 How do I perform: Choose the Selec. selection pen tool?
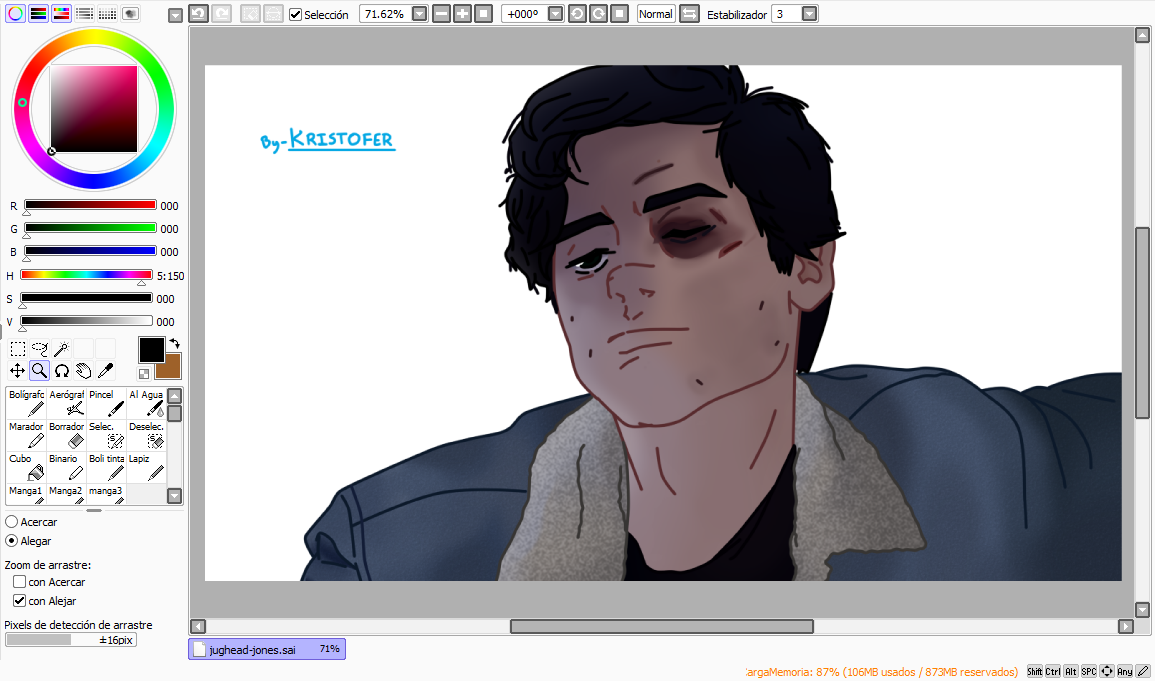[x=106, y=435]
